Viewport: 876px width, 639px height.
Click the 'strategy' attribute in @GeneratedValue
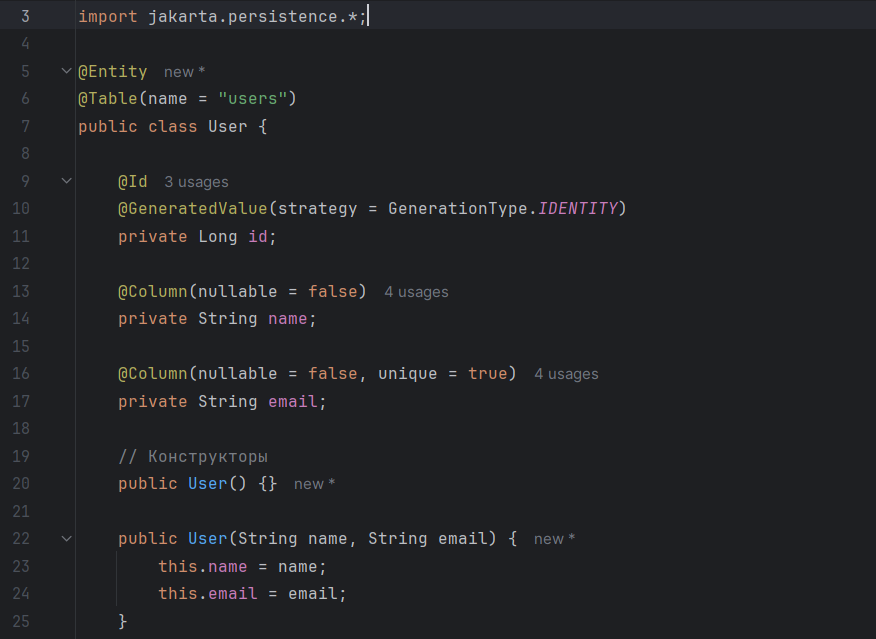click(x=317, y=209)
